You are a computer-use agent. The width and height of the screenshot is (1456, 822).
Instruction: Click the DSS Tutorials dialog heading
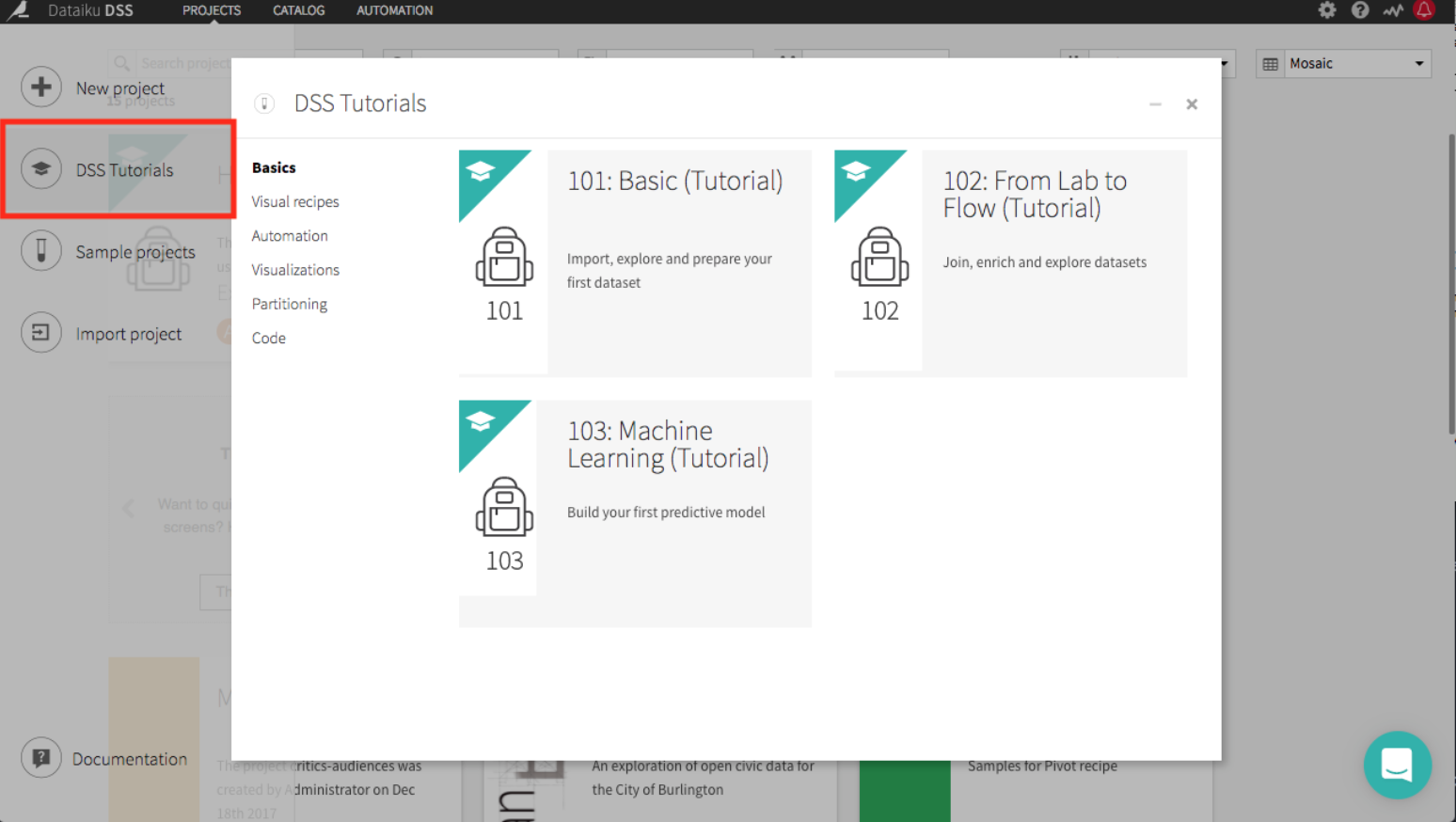[360, 103]
